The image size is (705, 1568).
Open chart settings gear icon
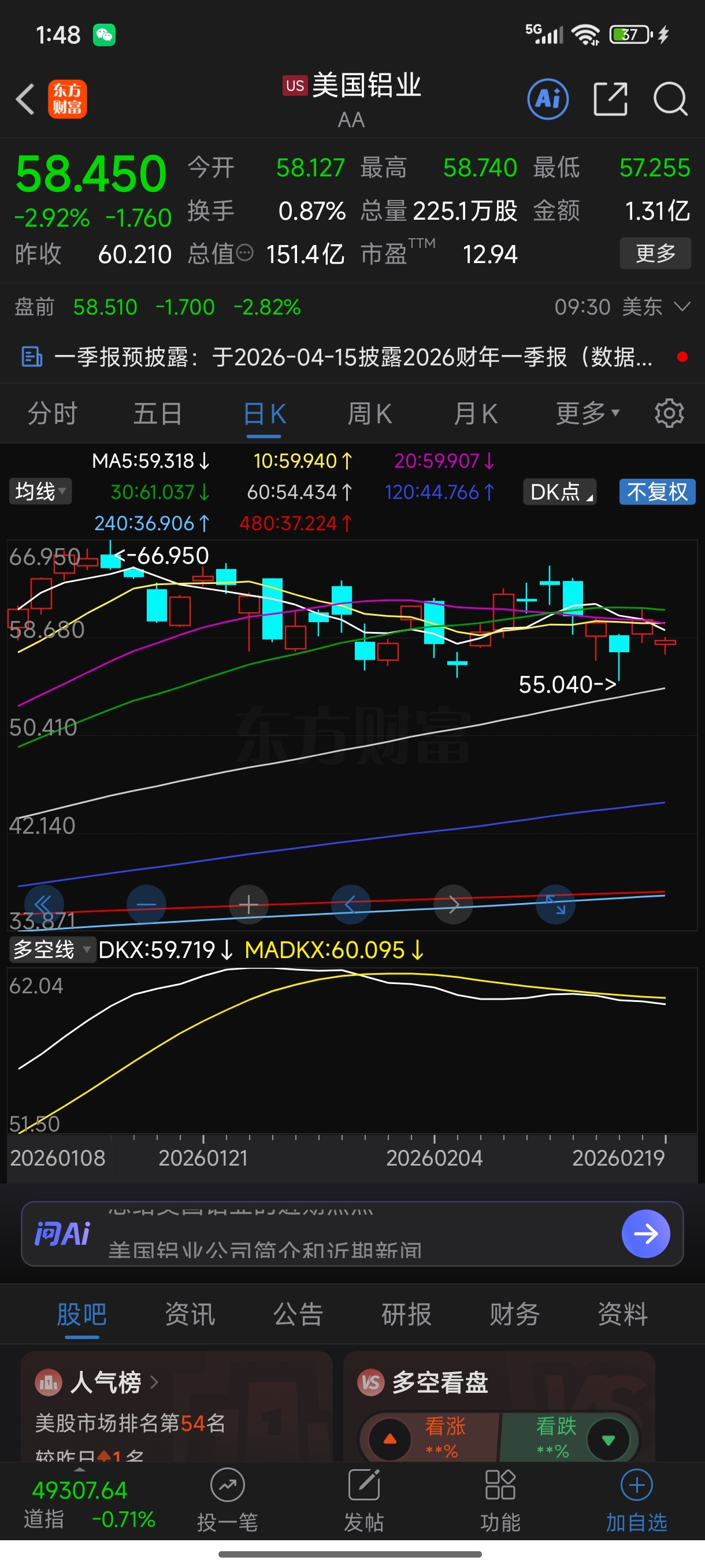point(669,413)
